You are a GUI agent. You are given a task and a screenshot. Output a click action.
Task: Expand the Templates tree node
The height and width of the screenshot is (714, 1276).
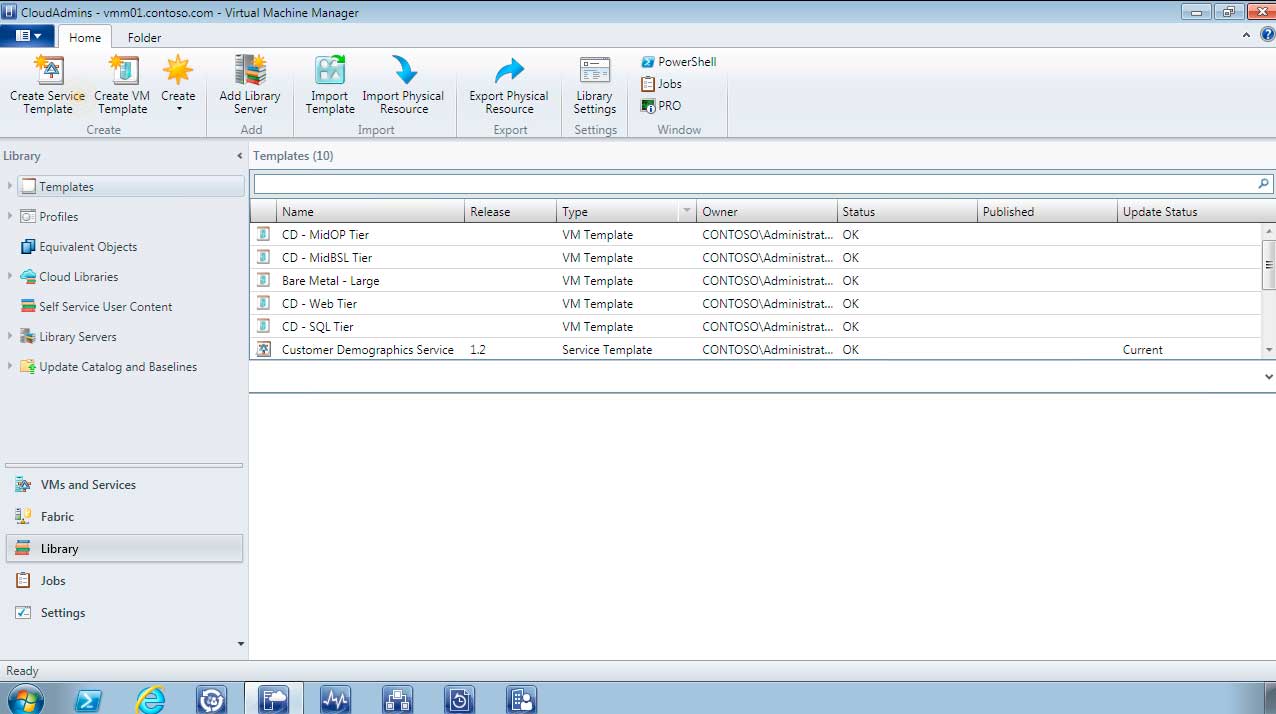[x=10, y=186]
